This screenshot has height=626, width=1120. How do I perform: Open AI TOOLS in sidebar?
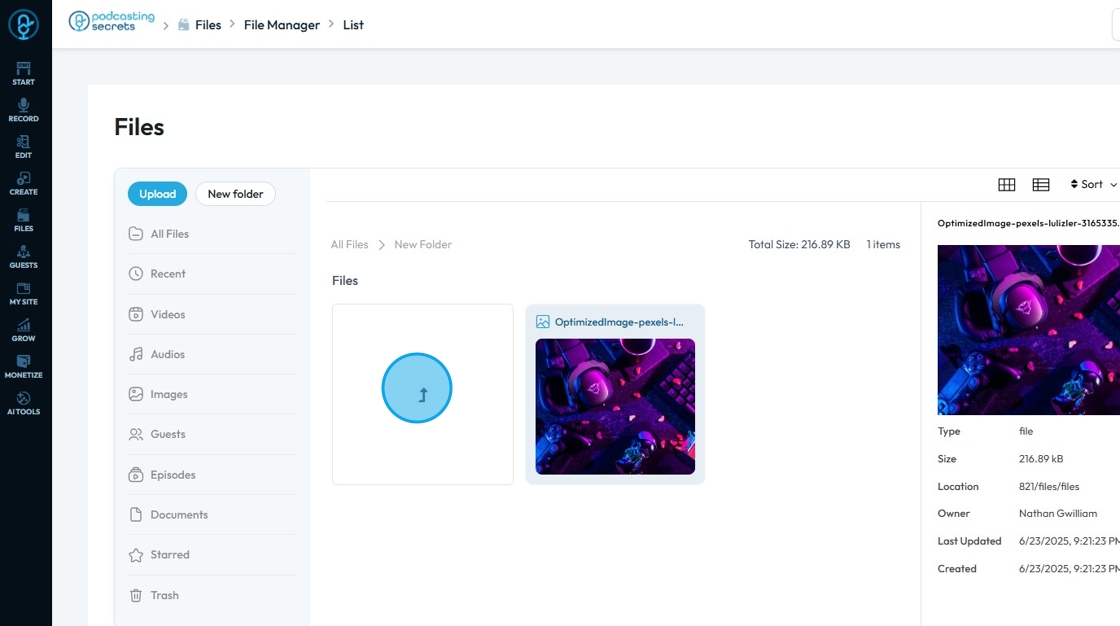pyautogui.click(x=23, y=404)
